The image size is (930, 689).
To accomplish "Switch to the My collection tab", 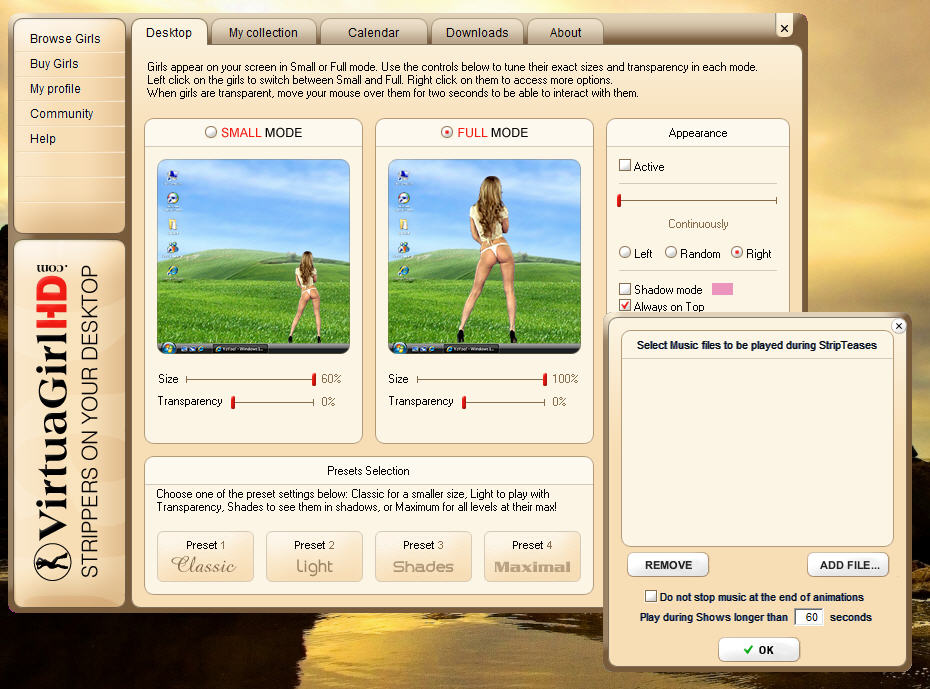I will point(263,33).
